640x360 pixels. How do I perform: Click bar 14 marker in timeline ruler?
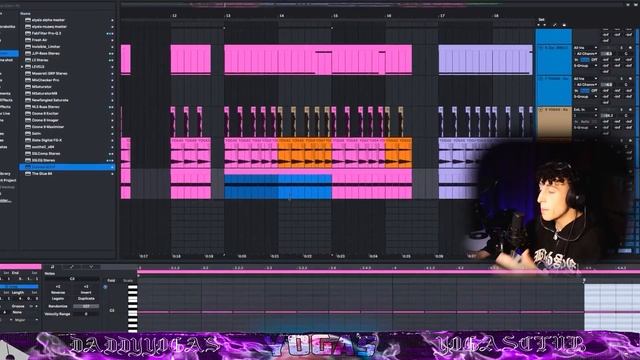[282, 16]
